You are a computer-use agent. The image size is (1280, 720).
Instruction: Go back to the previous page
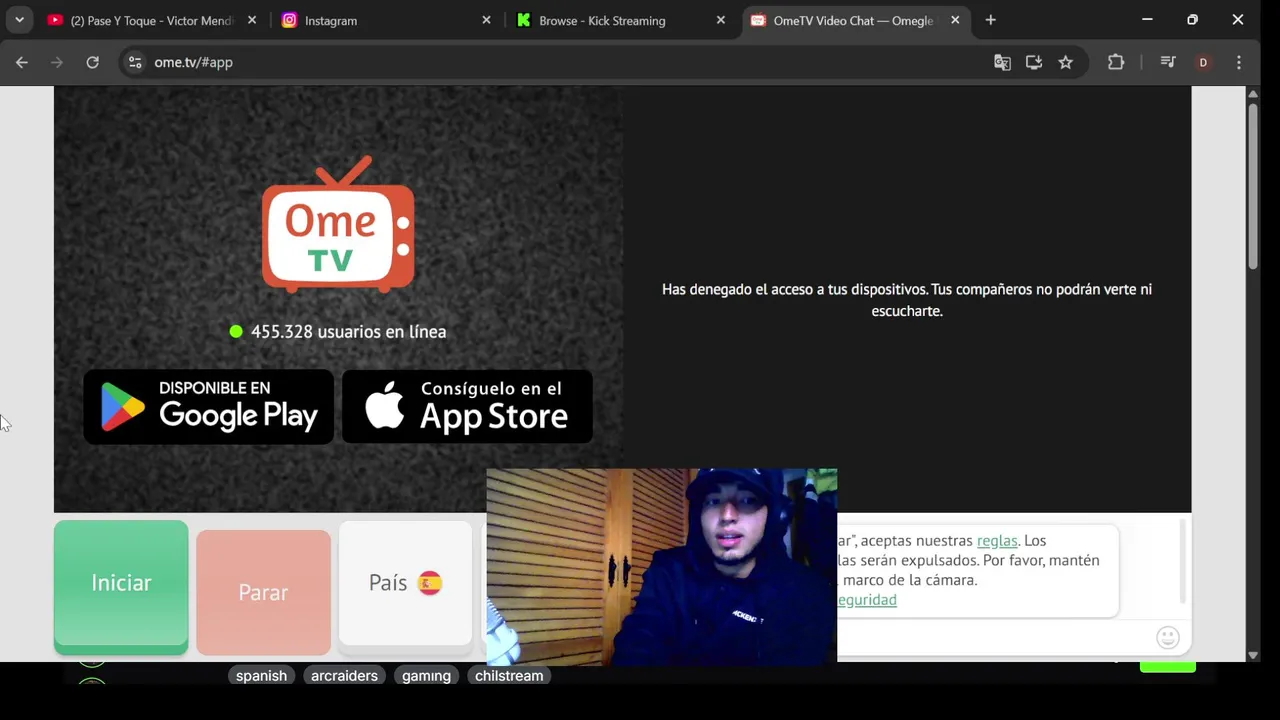pos(22,62)
